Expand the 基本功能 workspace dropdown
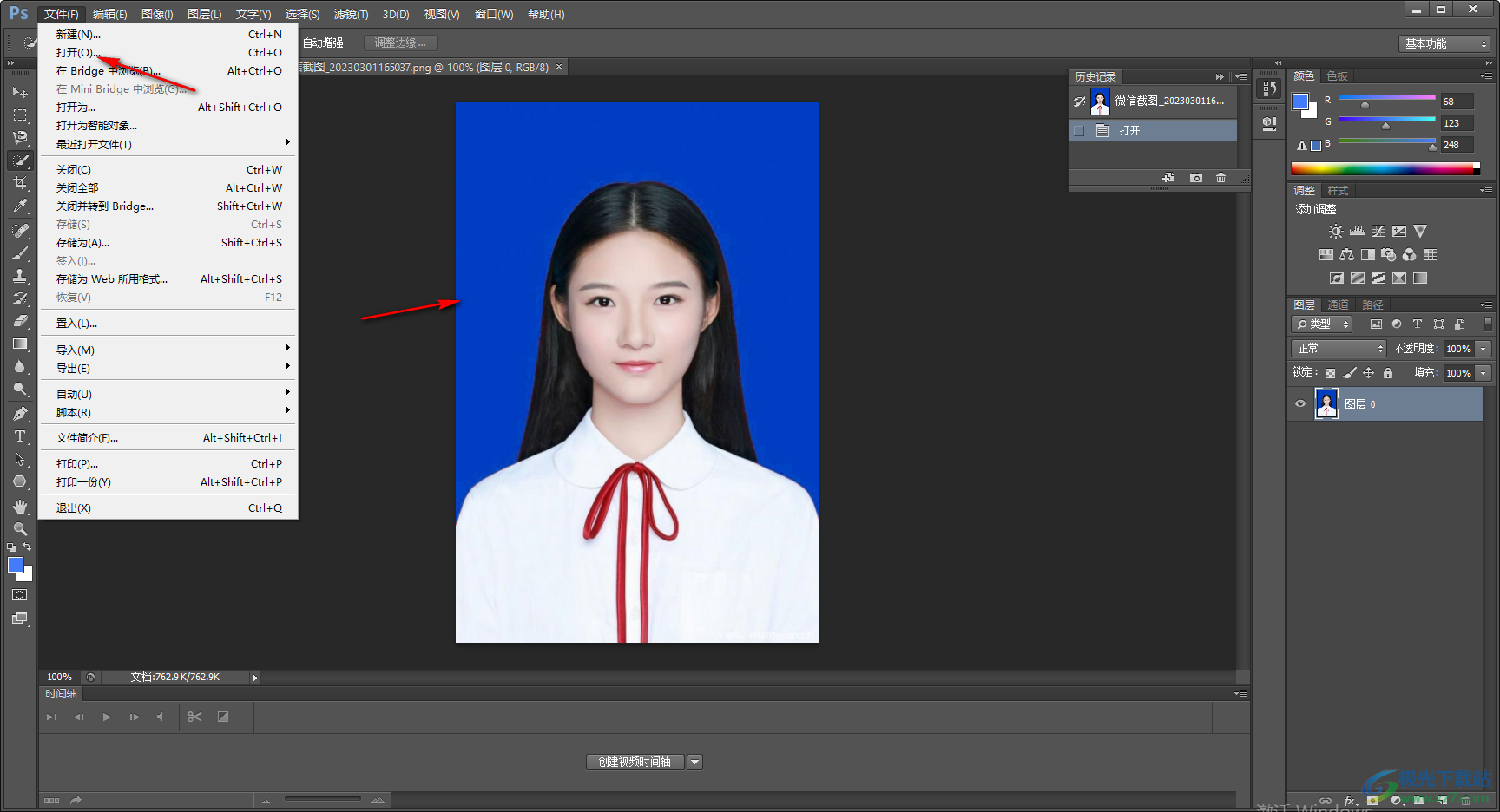The width and height of the screenshot is (1500, 812). (1444, 43)
